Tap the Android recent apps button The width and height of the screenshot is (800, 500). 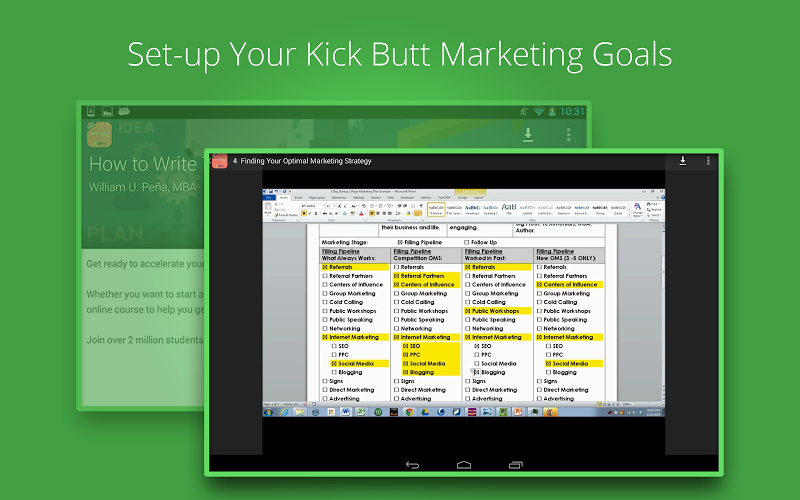[x=516, y=465]
